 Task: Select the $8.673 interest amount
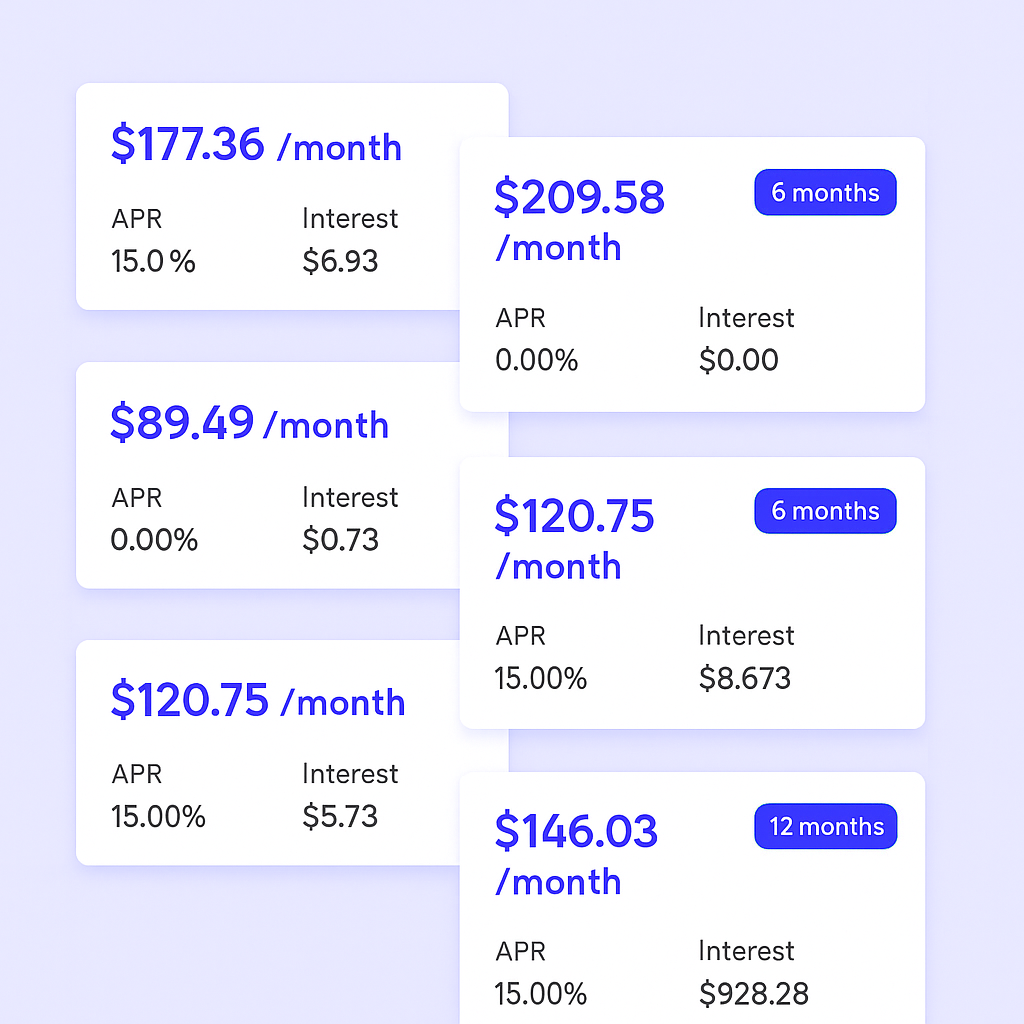point(744,679)
